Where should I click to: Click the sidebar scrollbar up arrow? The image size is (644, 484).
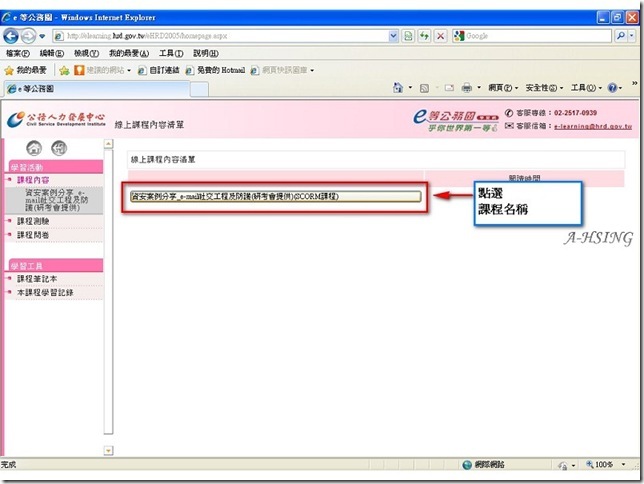click(x=108, y=144)
